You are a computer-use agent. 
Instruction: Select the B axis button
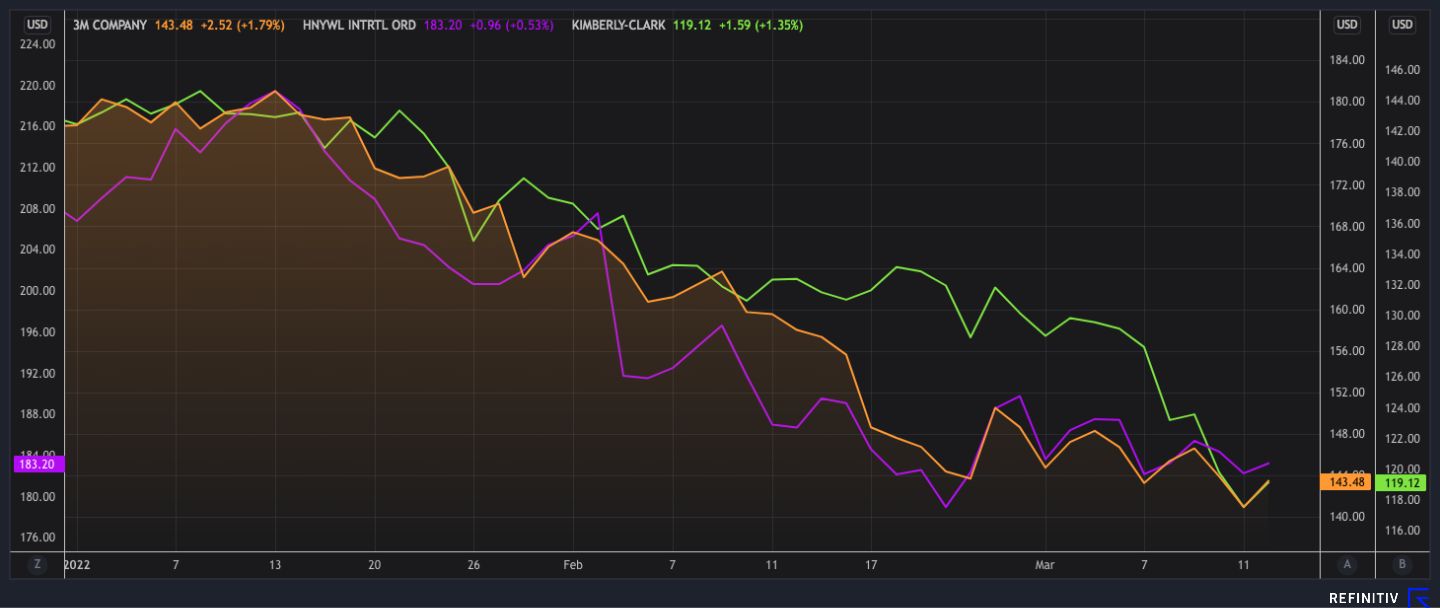[x=1402, y=564]
